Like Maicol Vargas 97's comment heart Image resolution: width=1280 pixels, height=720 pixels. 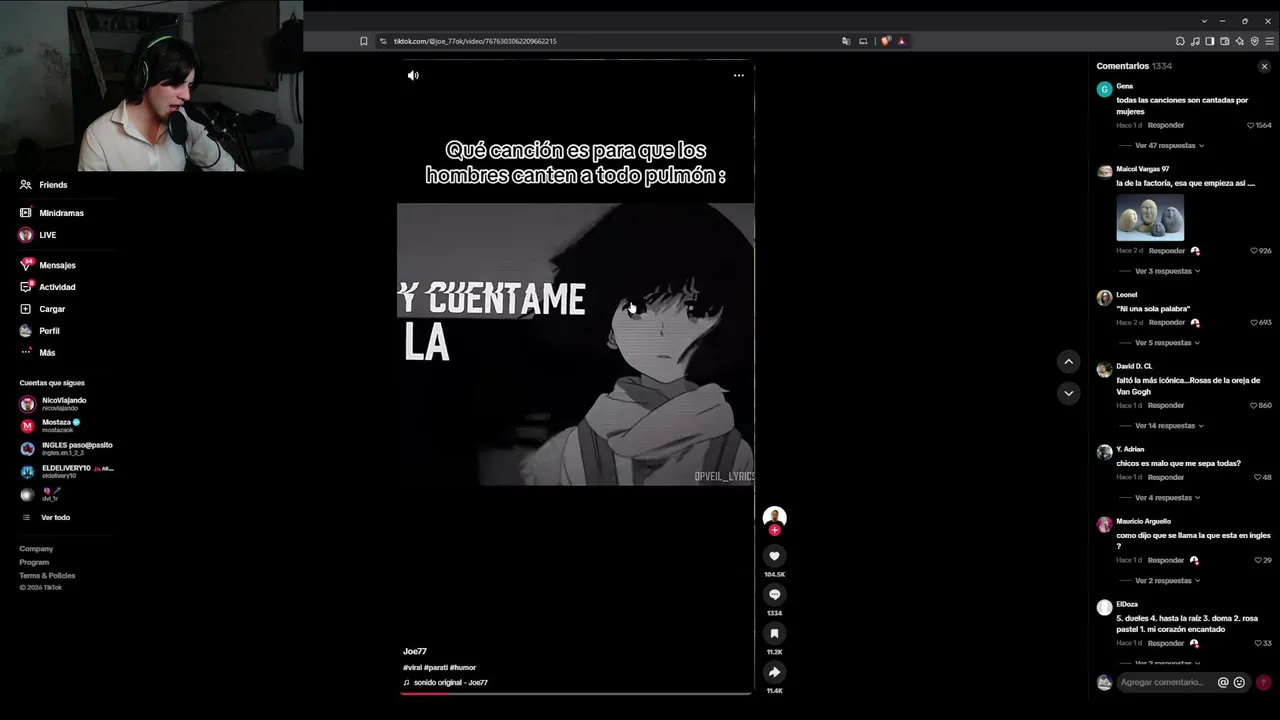tap(1254, 251)
